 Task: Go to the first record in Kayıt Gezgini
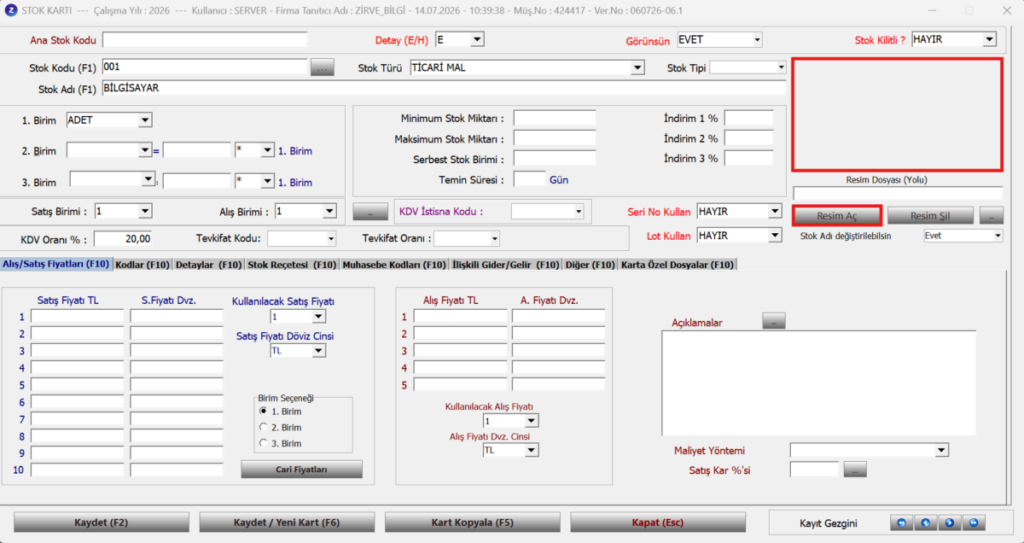pos(902,523)
